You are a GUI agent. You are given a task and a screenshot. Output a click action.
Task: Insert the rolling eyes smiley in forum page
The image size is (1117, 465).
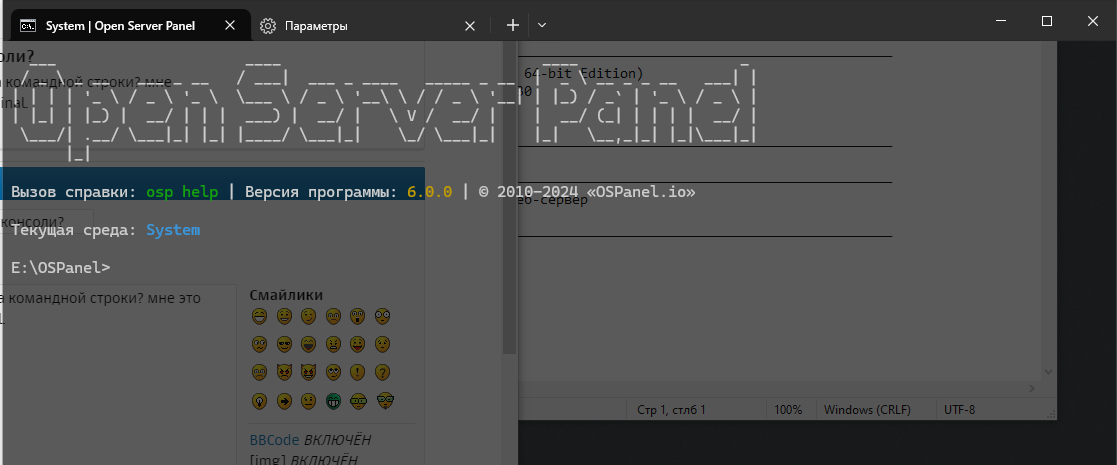click(x=333, y=372)
